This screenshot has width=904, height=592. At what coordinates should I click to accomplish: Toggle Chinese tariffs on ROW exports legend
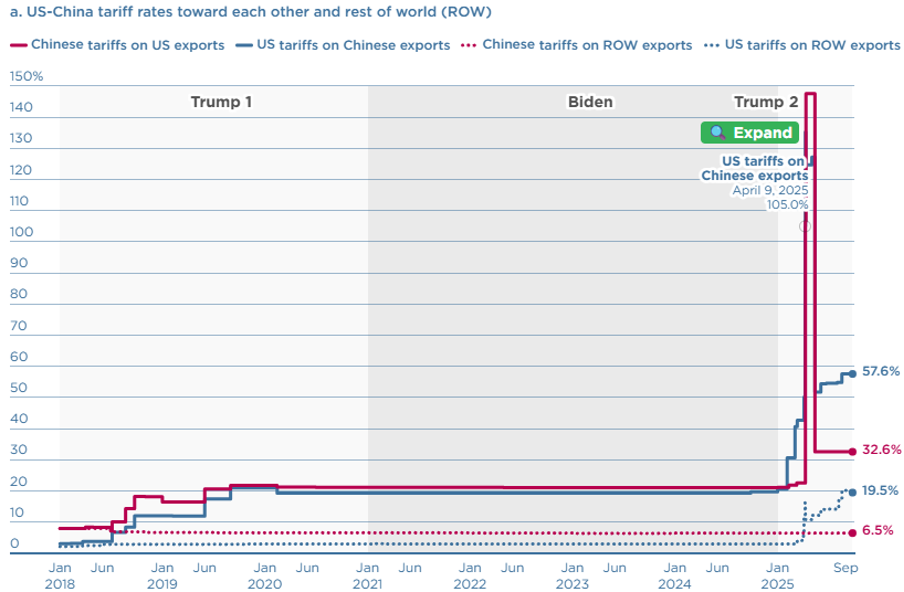pyautogui.click(x=586, y=45)
